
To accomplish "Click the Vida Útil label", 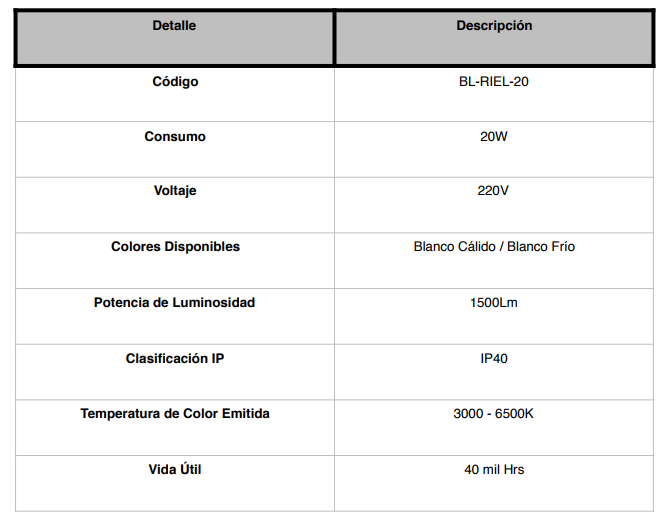I will pos(175,469).
